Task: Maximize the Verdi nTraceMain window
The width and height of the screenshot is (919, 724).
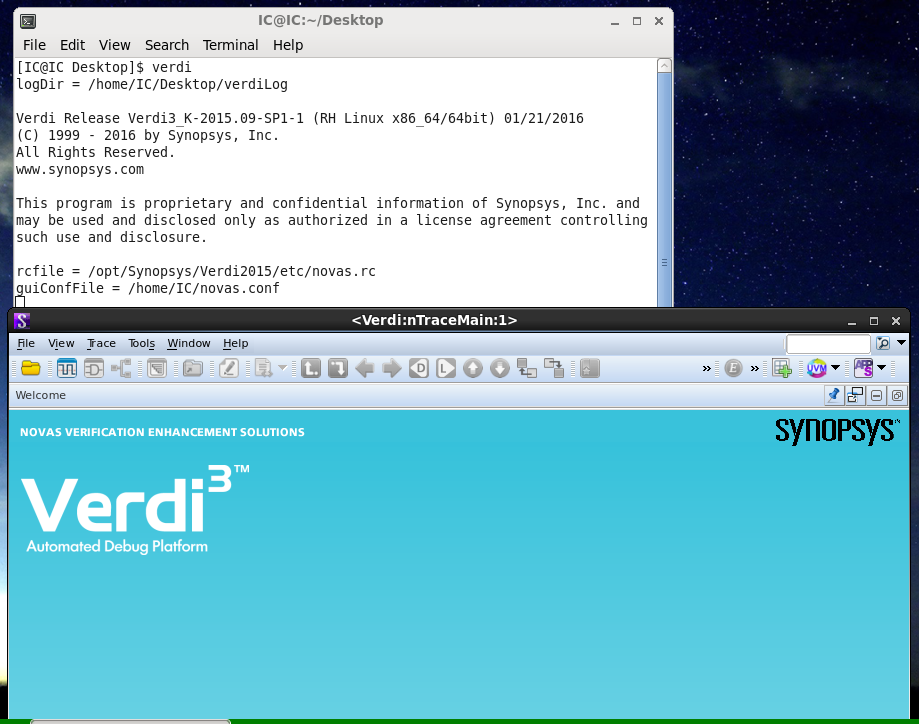Action: coord(874,321)
